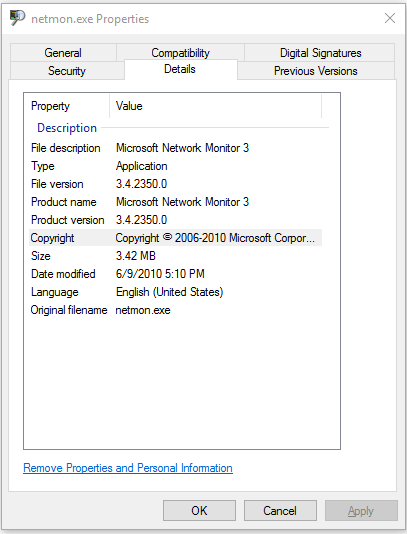Select the Date modified property label
Viewport: 407px width, 534px height.
(63, 274)
